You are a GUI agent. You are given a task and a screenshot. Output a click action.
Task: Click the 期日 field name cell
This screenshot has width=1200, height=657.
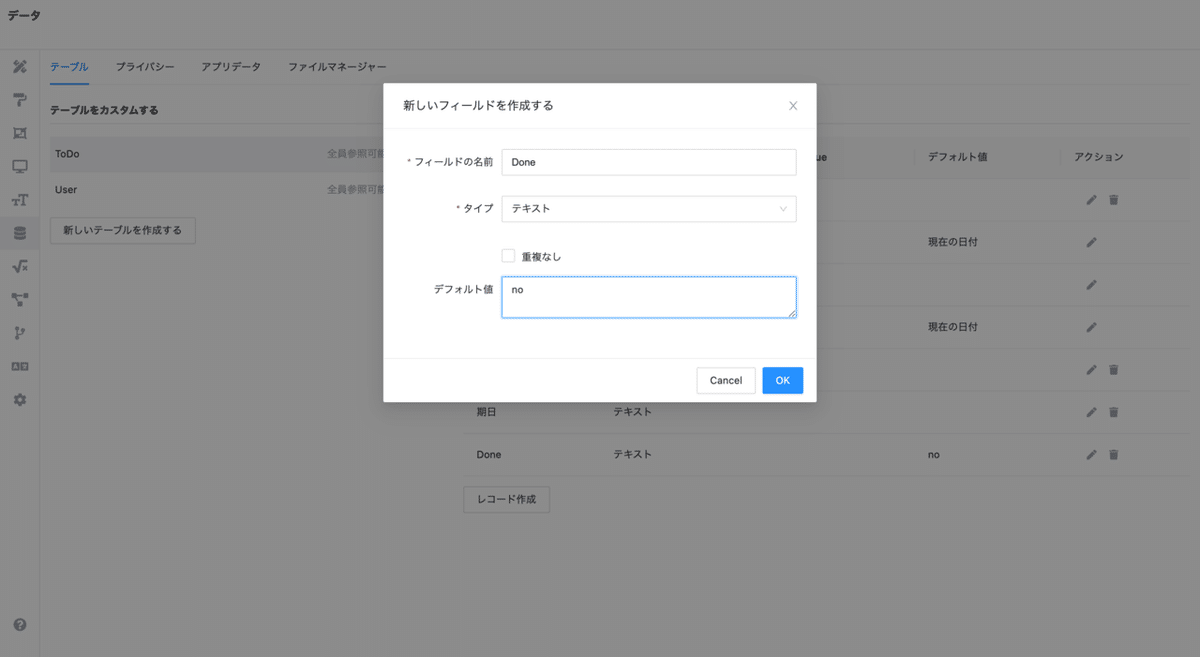[x=486, y=412]
